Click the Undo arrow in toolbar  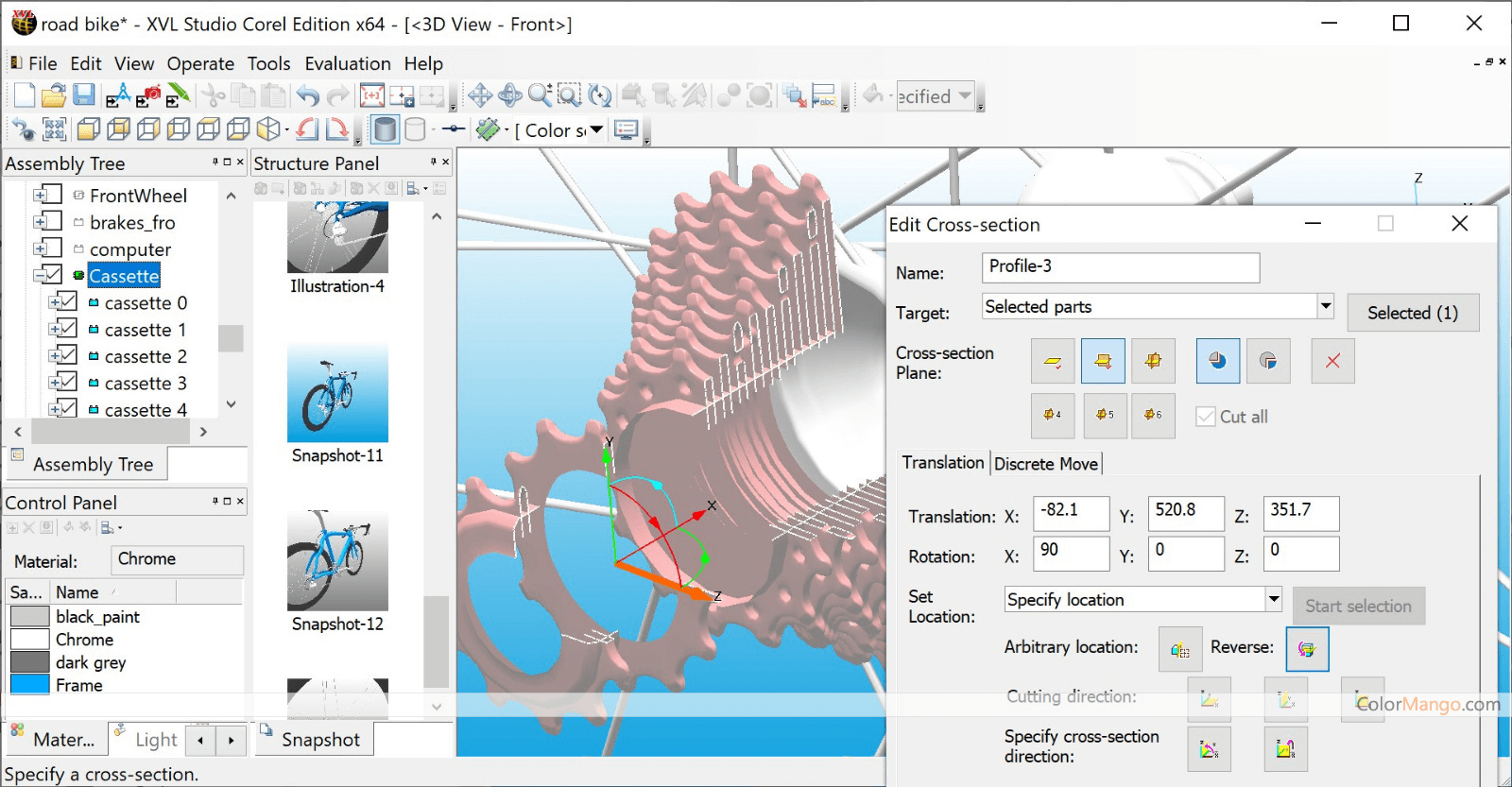tap(307, 95)
